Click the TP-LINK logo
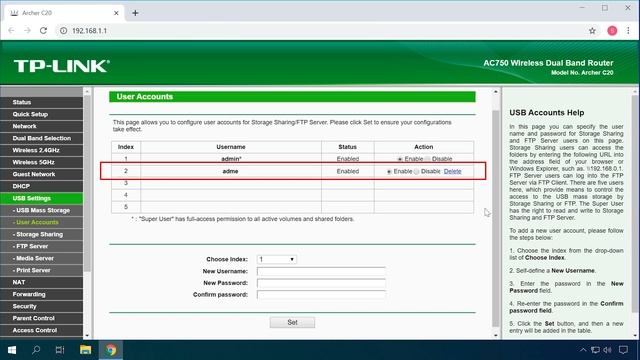This screenshot has height=360, width=640. click(x=62, y=66)
